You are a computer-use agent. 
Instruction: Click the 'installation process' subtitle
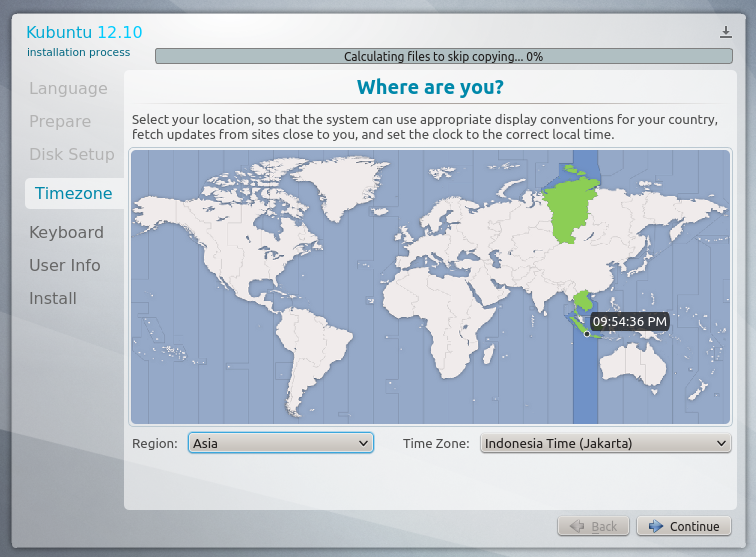tap(79, 52)
